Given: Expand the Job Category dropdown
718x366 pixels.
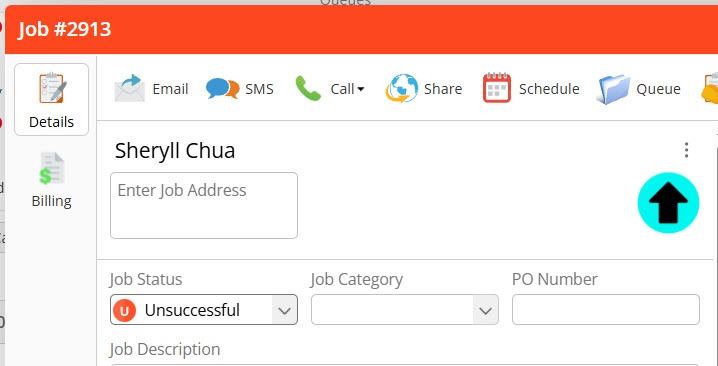Looking at the screenshot, I should 404,310.
